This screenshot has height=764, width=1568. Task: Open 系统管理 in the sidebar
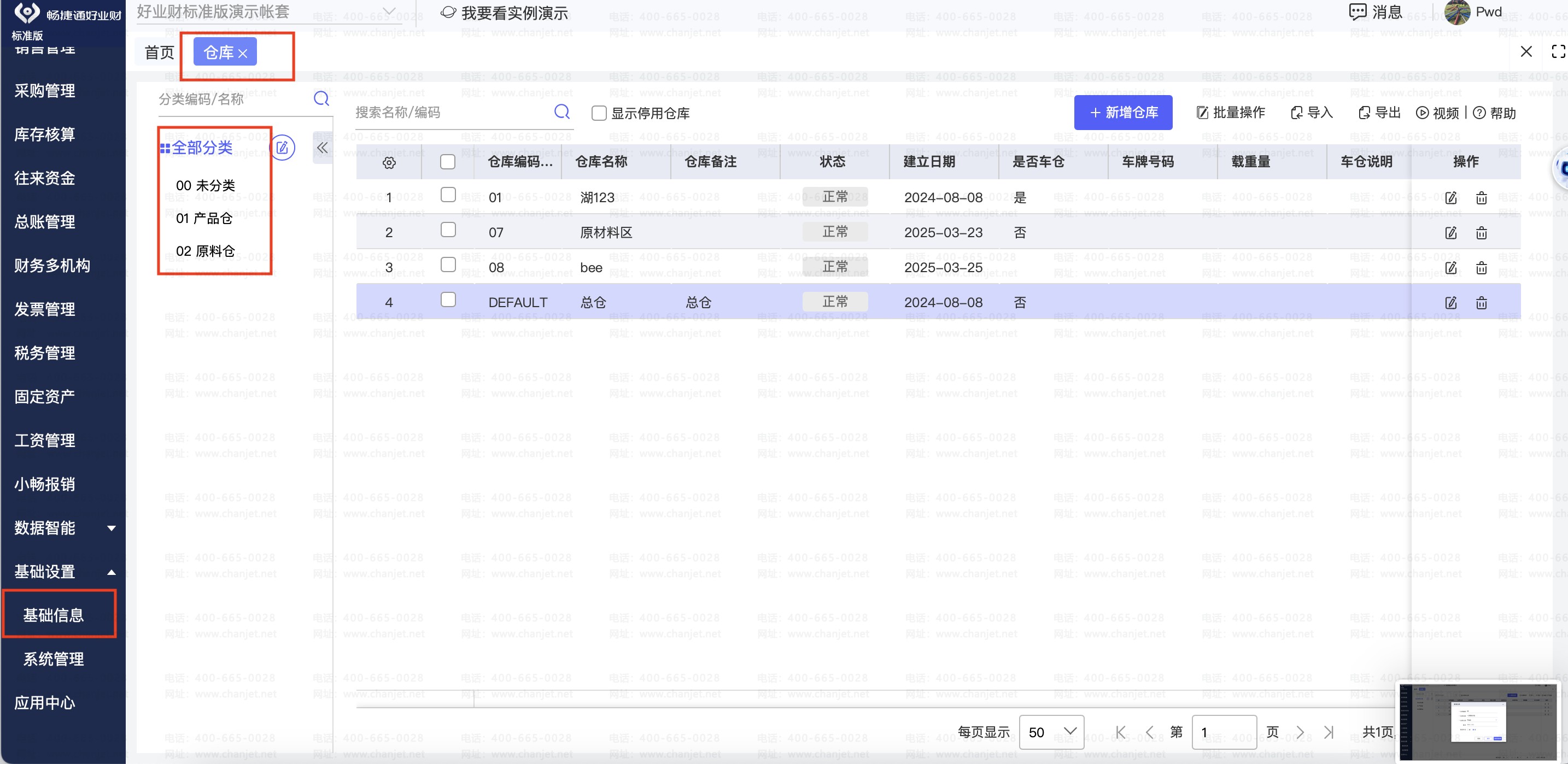tap(54, 659)
